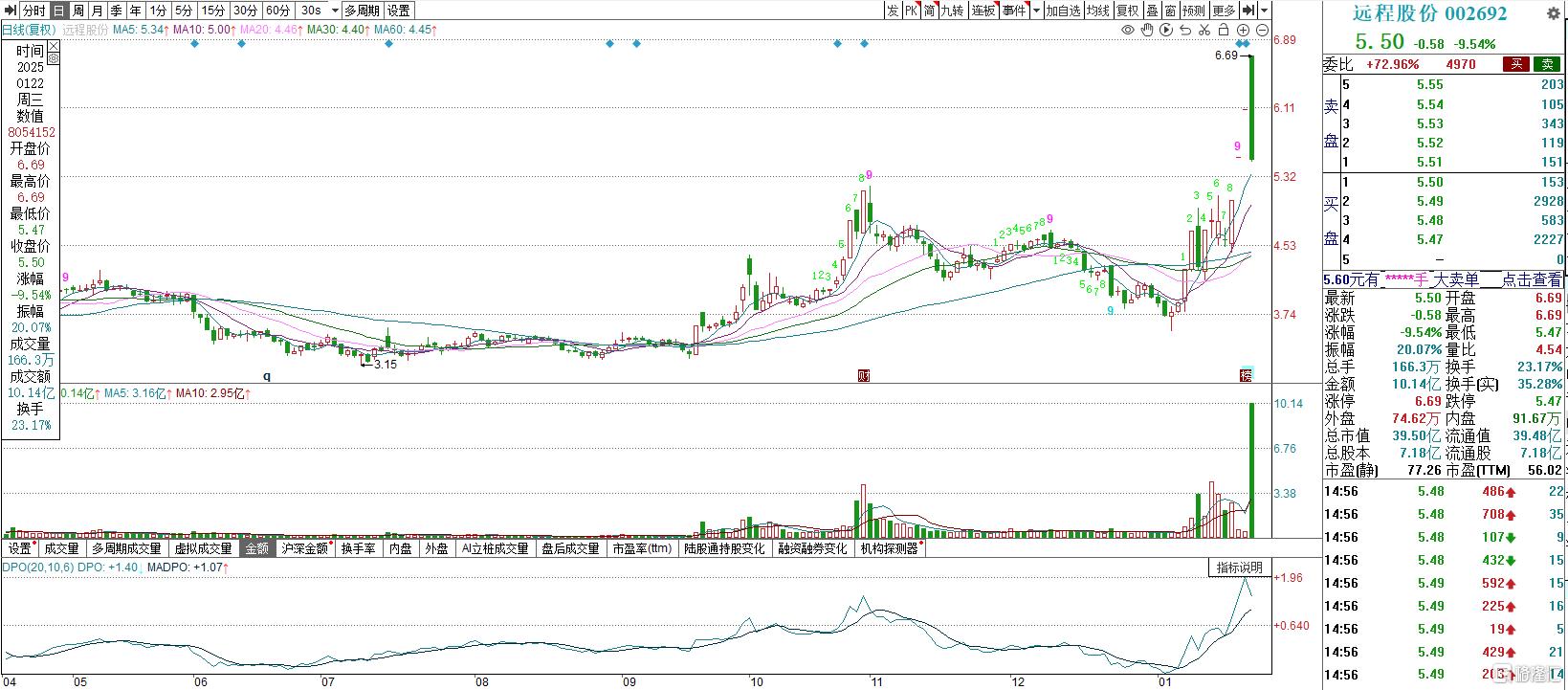Image resolution: width=1568 pixels, height=690 pixels.
Task: Click the 多周期 multi-period button
Action: click(362, 11)
